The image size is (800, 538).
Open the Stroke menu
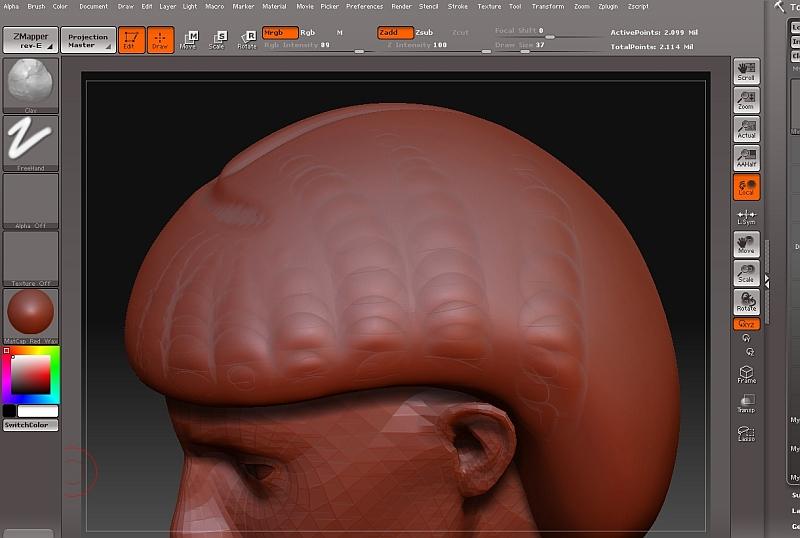click(458, 6)
